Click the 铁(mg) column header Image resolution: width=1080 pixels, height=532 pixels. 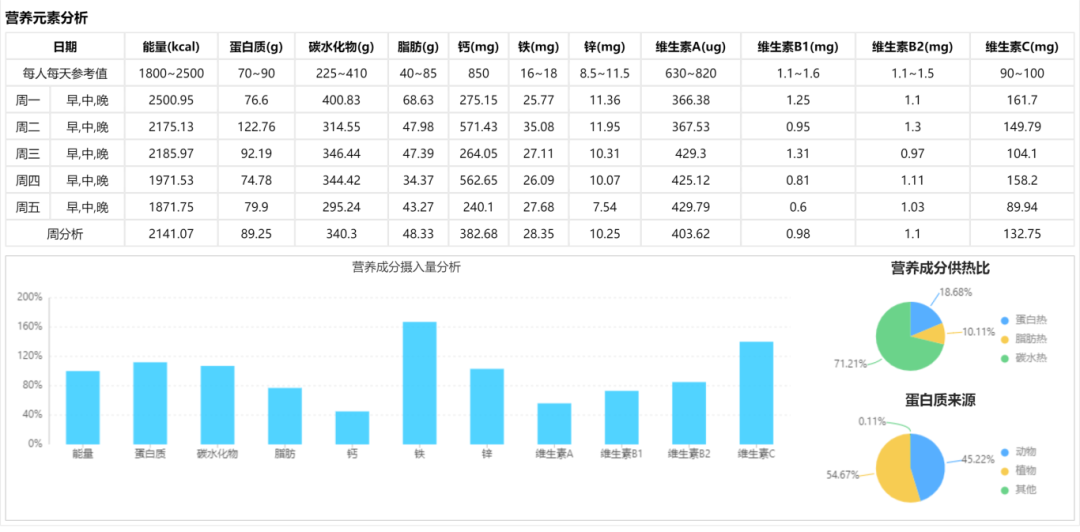tap(538, 47)
